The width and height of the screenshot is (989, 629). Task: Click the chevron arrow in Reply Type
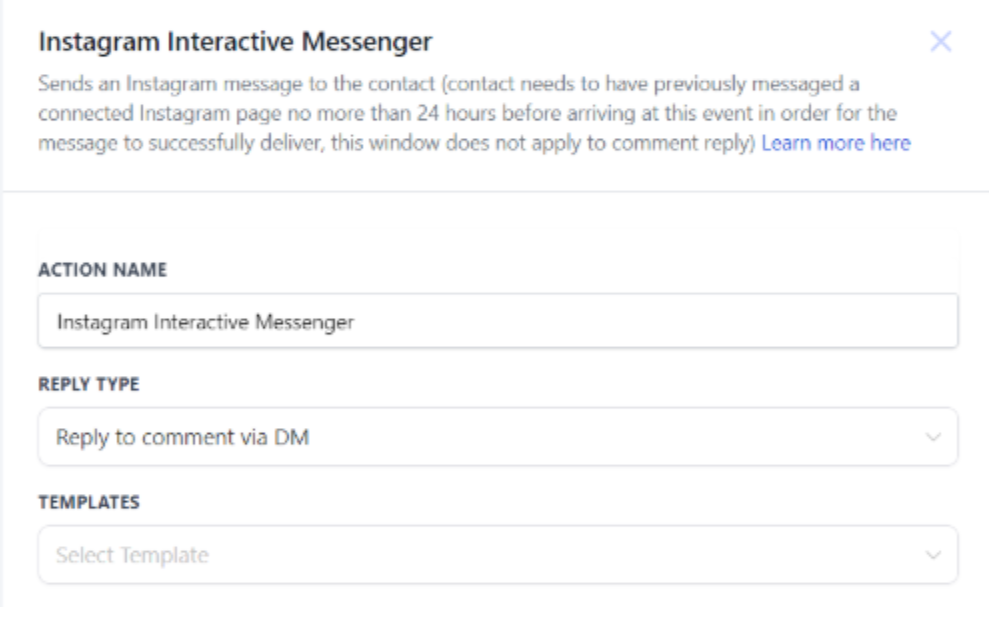(x=933, y=438)
